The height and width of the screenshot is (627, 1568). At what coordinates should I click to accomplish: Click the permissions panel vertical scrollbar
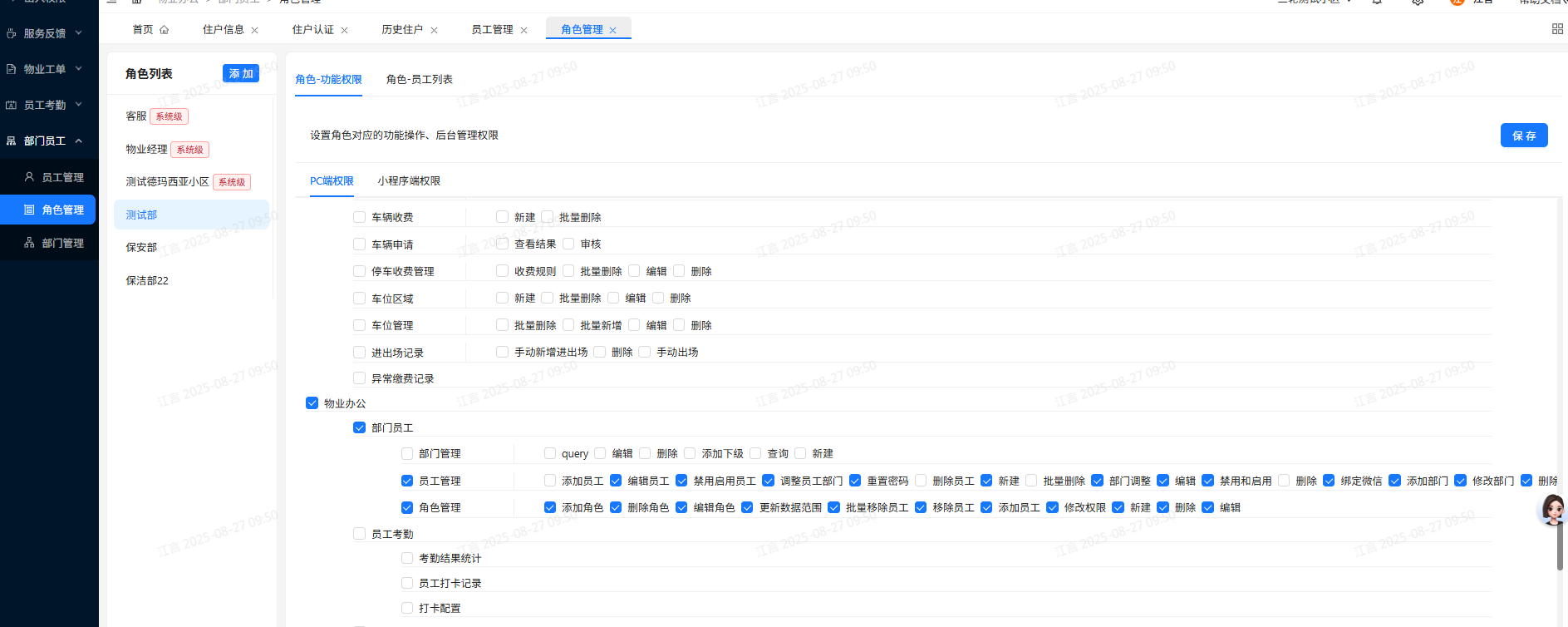pyautogui.click(x=1560, y=546)
